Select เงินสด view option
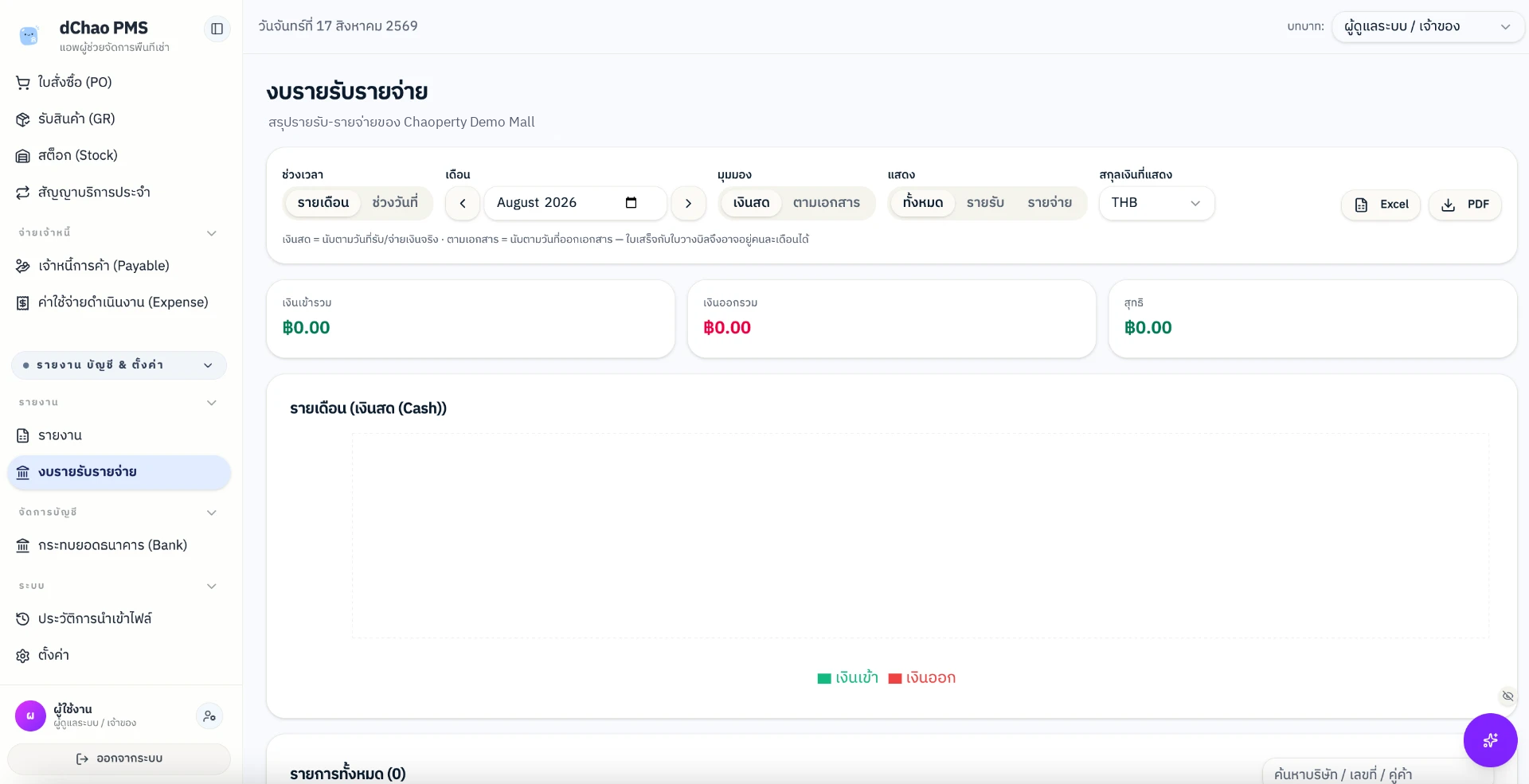The height and width of the screenshot is (784, 1529). coord(751,203)
